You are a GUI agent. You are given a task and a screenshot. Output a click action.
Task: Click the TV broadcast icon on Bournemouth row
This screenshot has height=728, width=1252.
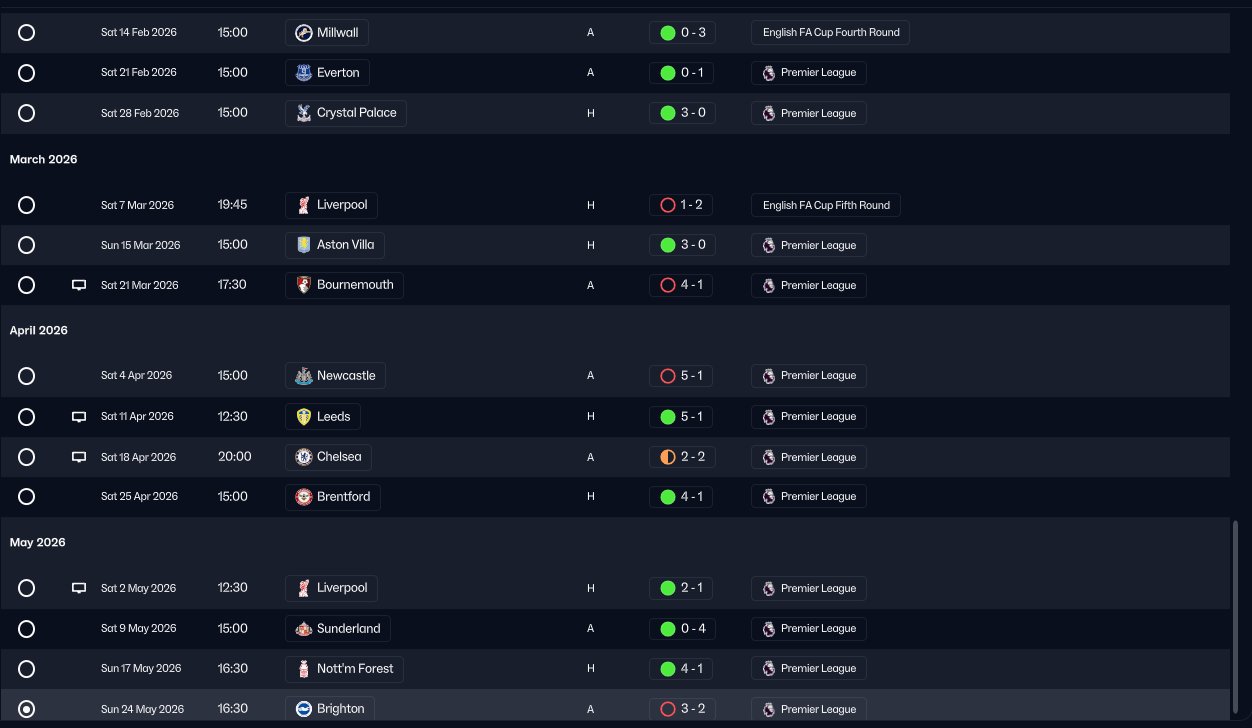79,285
